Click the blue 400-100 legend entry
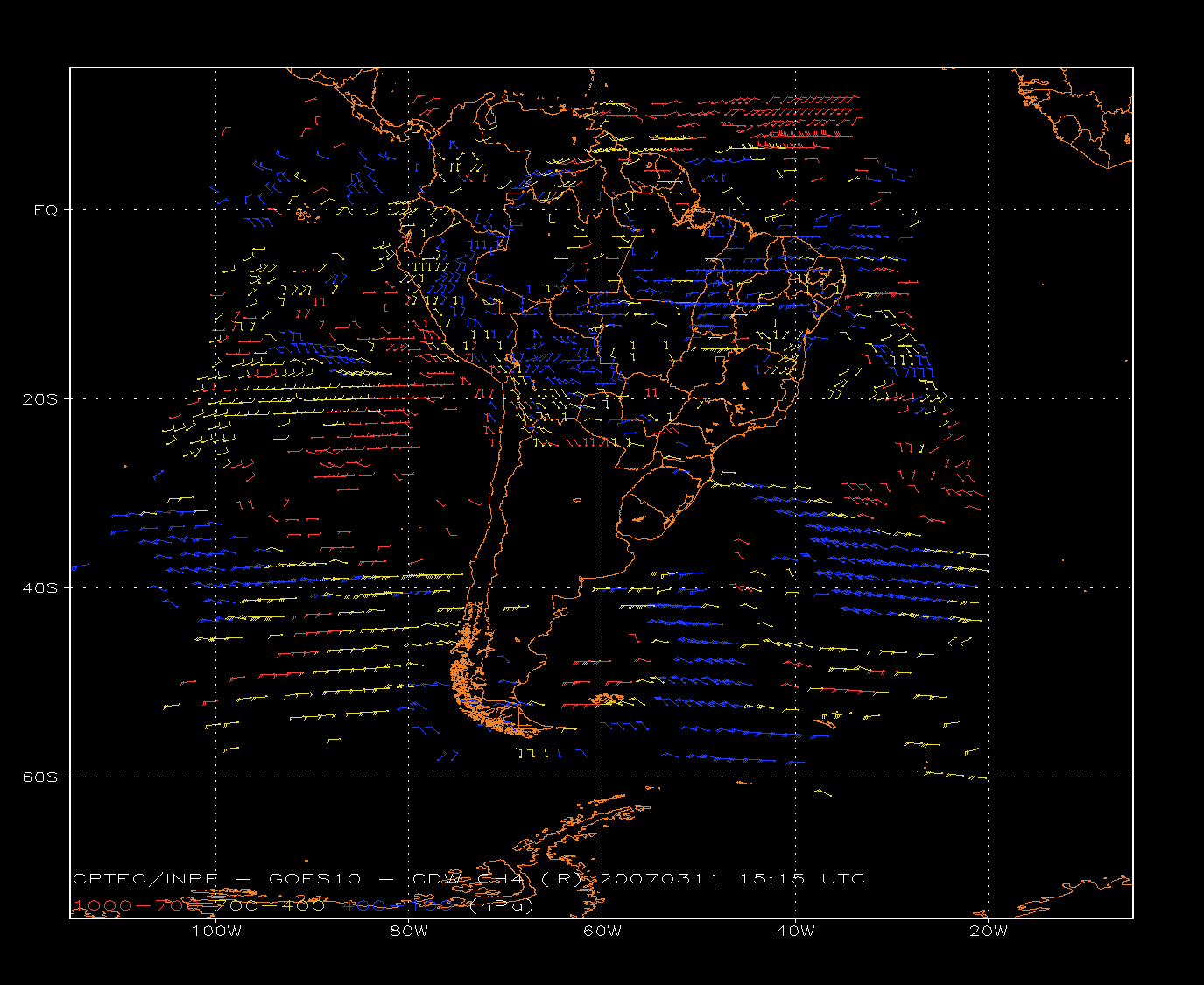 click(x=398, y=905)
